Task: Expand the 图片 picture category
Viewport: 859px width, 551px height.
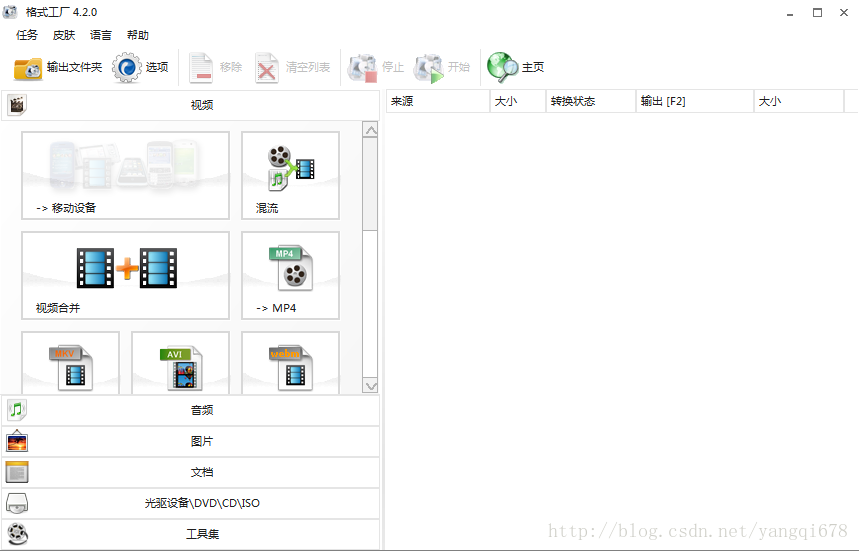Action: pyautogui.click(x=191, y=441)
